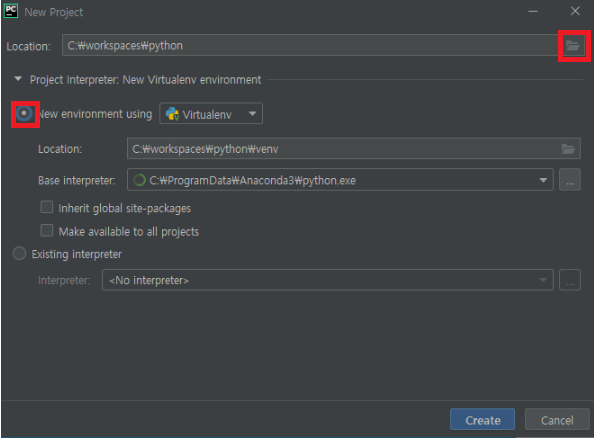Viewport: 594px width, 438px height.
Task: Expand the Base interpreter dropdown arrow
Action: click(x=543, y=180)
